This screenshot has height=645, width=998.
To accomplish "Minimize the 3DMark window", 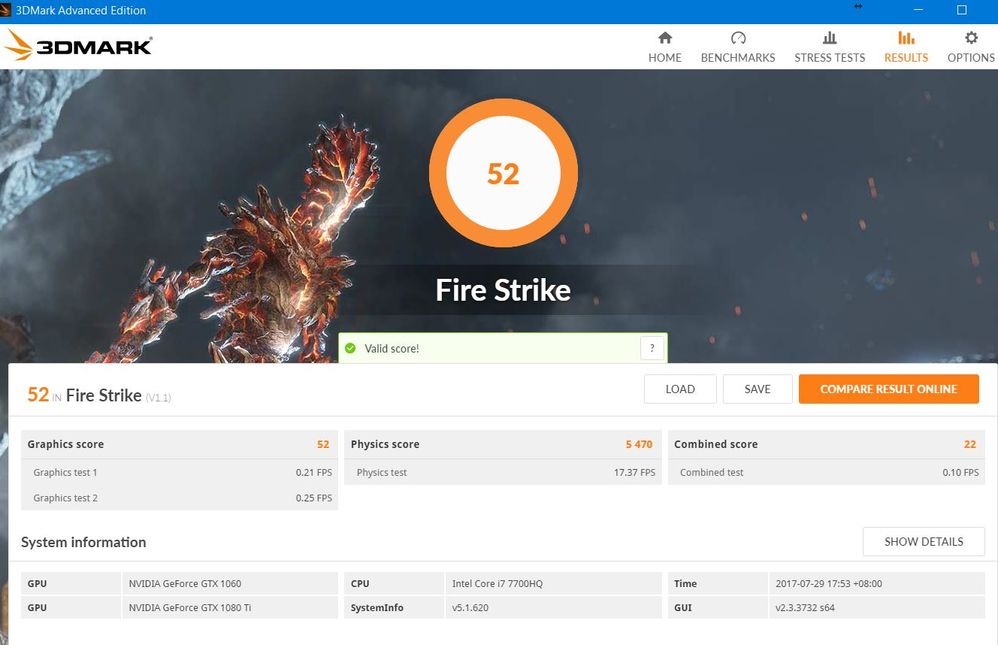I will (918, 10).
